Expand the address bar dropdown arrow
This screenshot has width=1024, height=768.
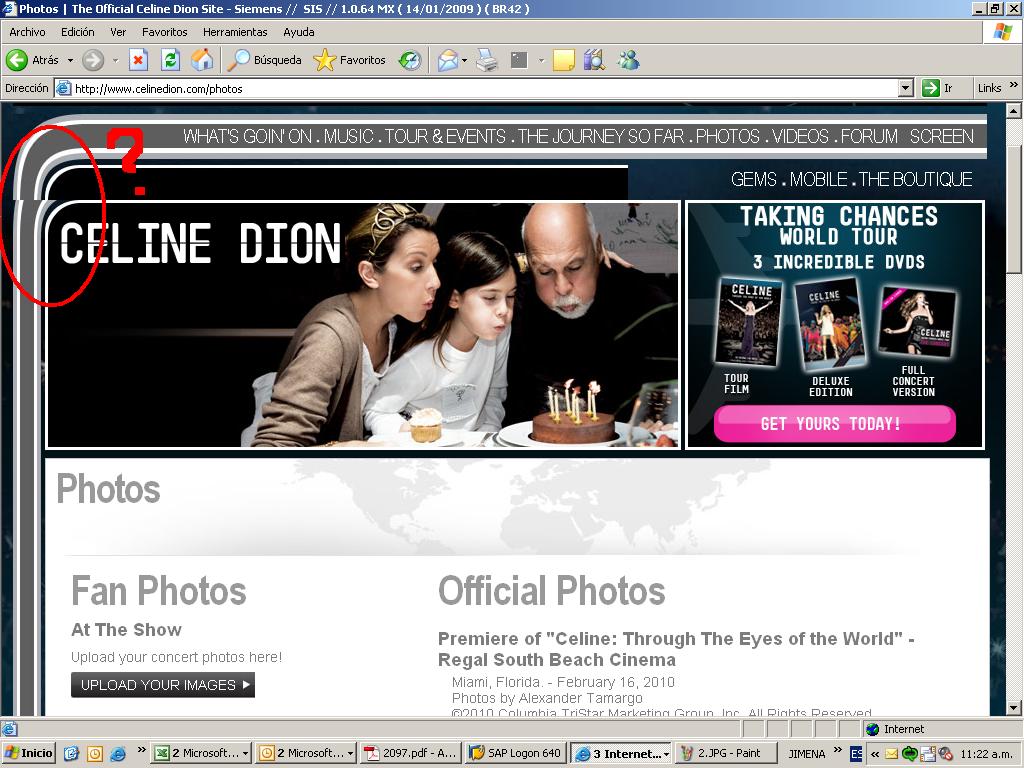point(905,88)
